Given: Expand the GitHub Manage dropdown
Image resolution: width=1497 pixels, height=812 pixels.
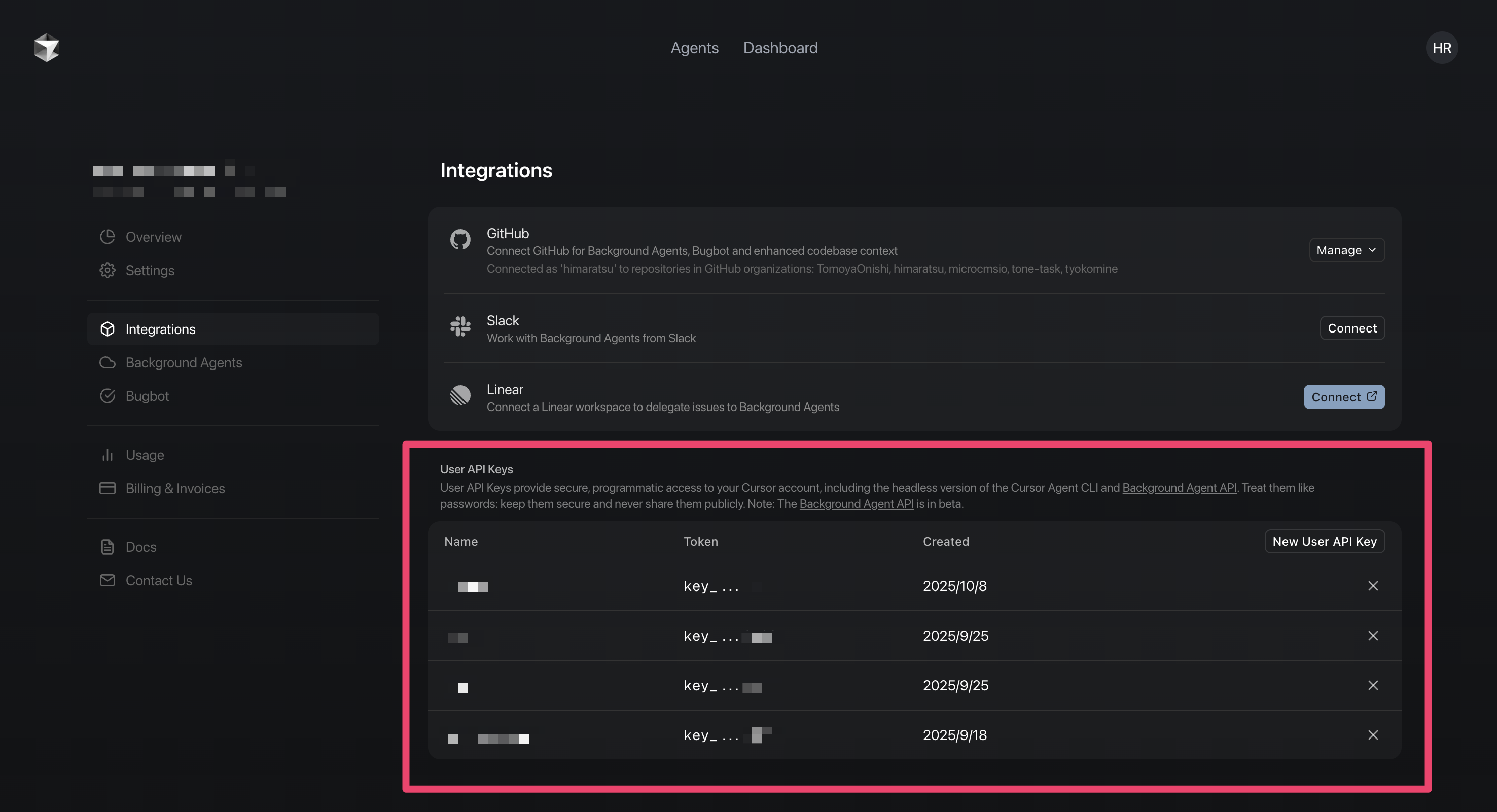Looking at the screenshot, I should pos(1346,250).
